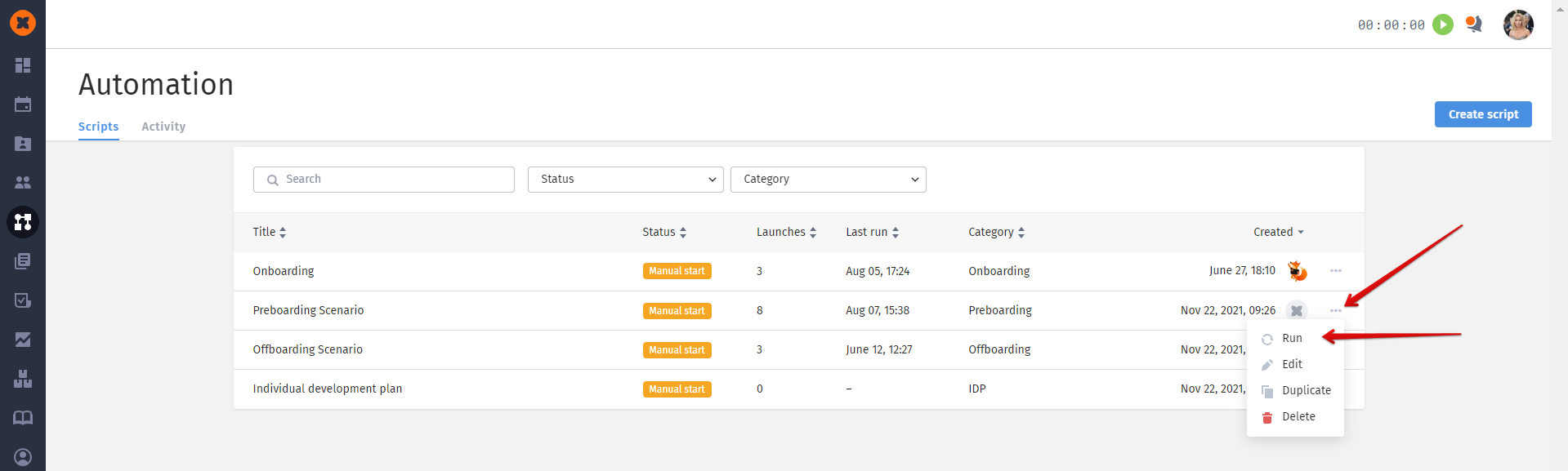This screenshot has height=471, width=1568.
Task: Click the automation workflow sidebar icon
Action: [23, 222]
